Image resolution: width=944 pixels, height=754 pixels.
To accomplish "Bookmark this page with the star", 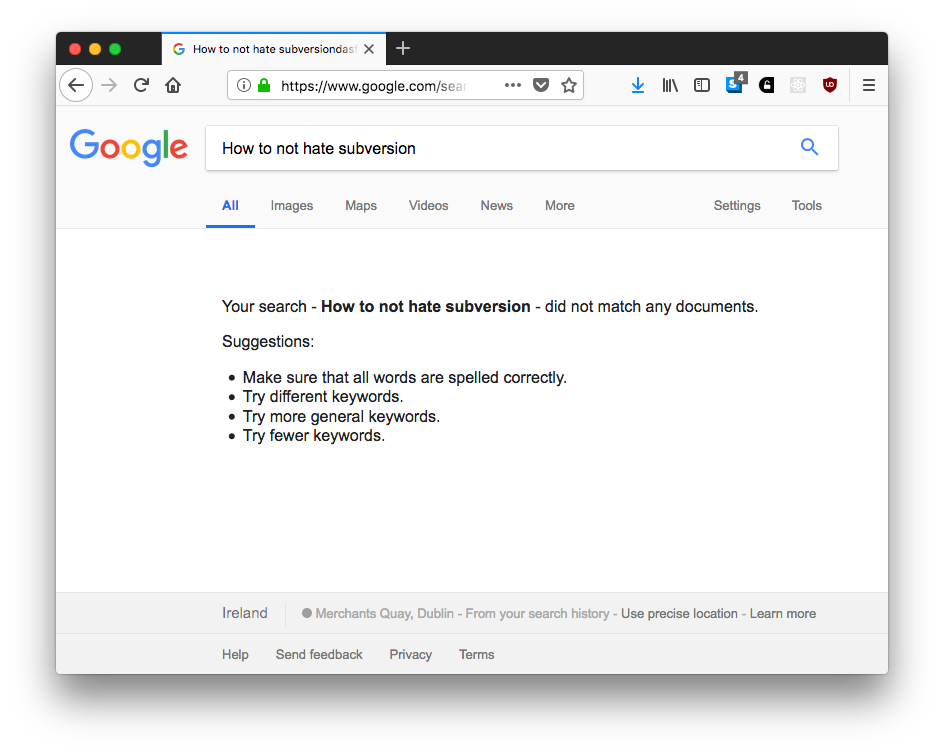I will pos(569,86).
